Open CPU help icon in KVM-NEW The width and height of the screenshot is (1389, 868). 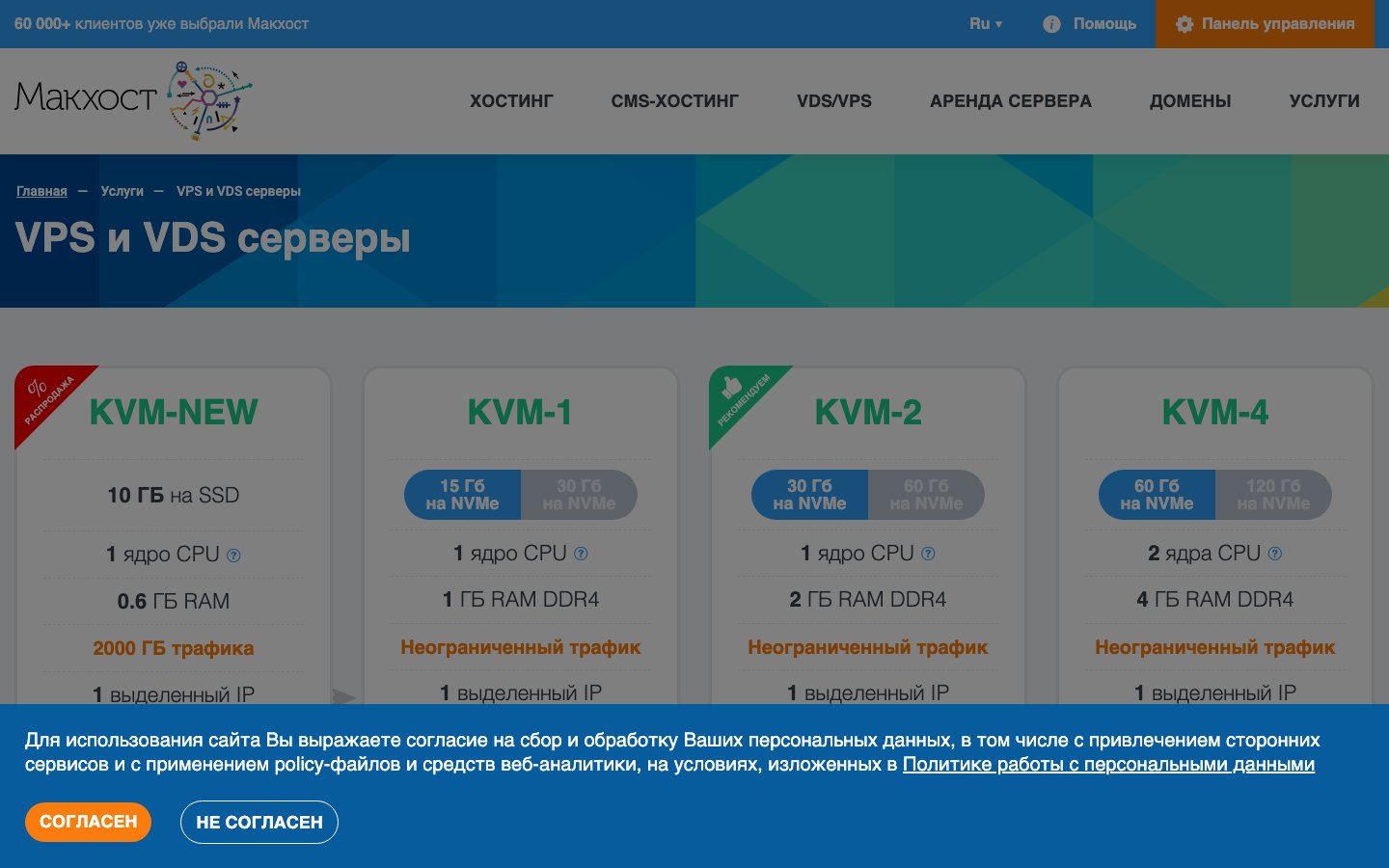(233, 556)
